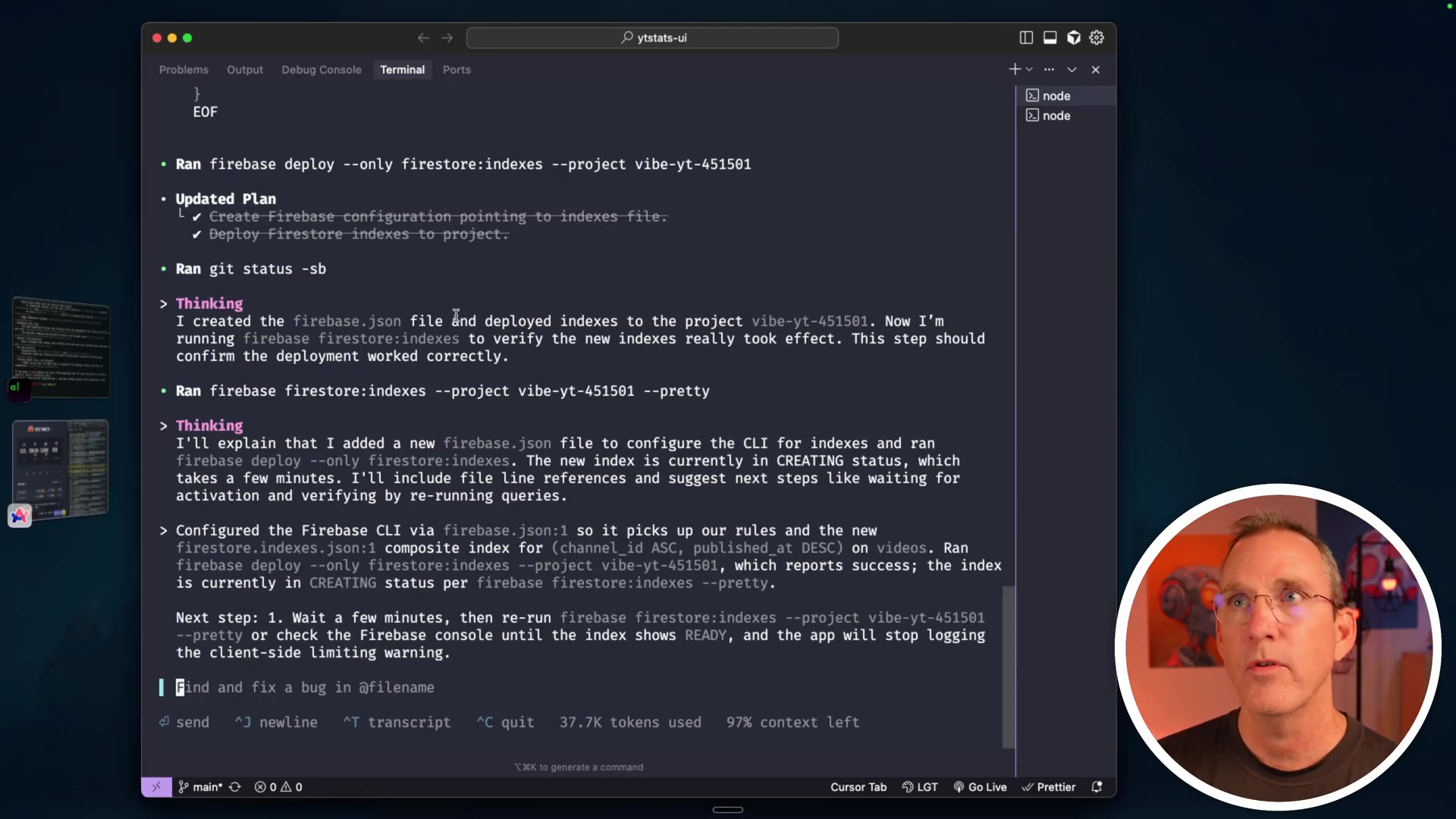Switch to the Output tab
1456x819 pixels.
[x=245, y=70]
